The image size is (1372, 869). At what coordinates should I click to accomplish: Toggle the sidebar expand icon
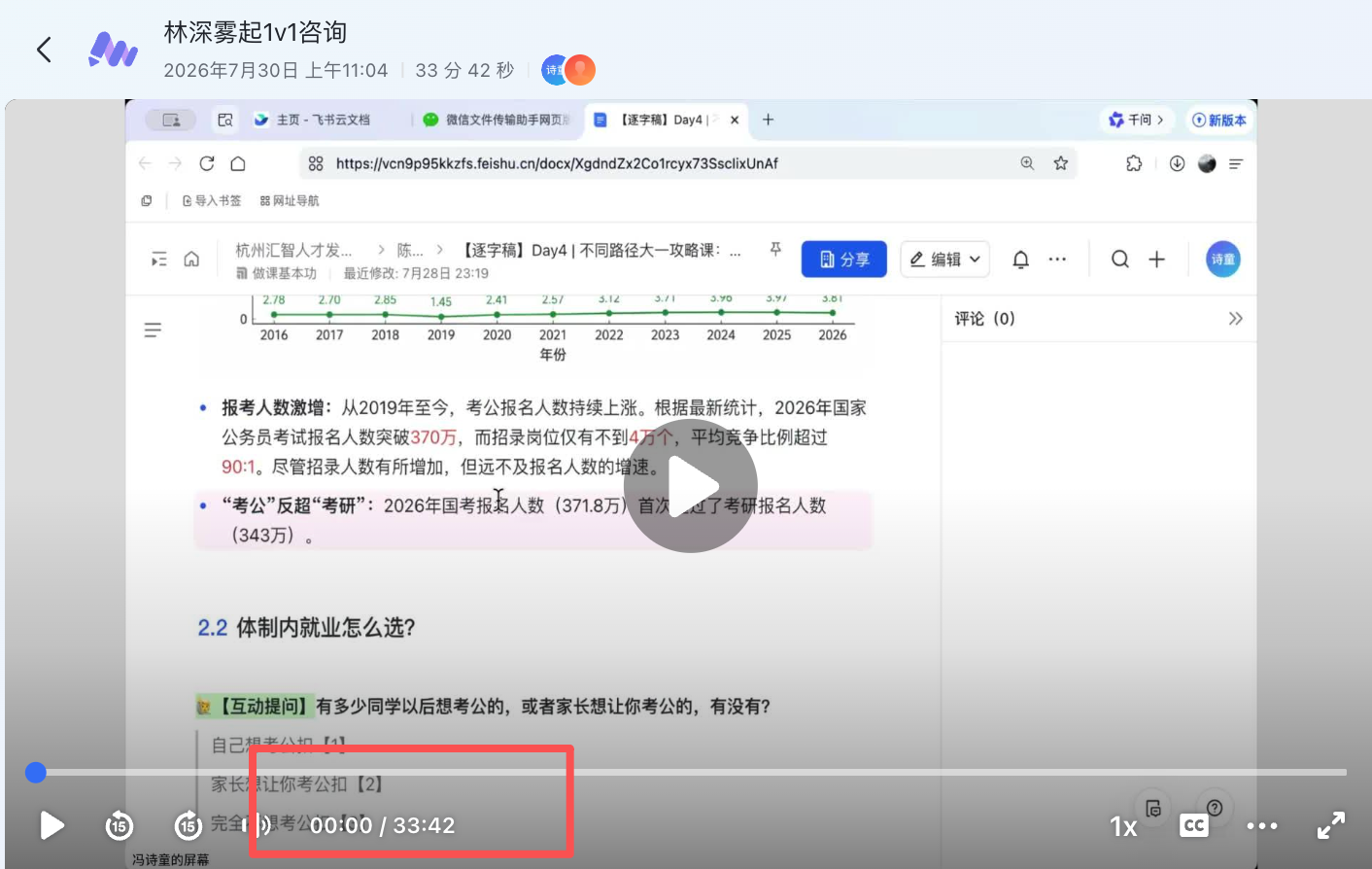pos(159,260)
